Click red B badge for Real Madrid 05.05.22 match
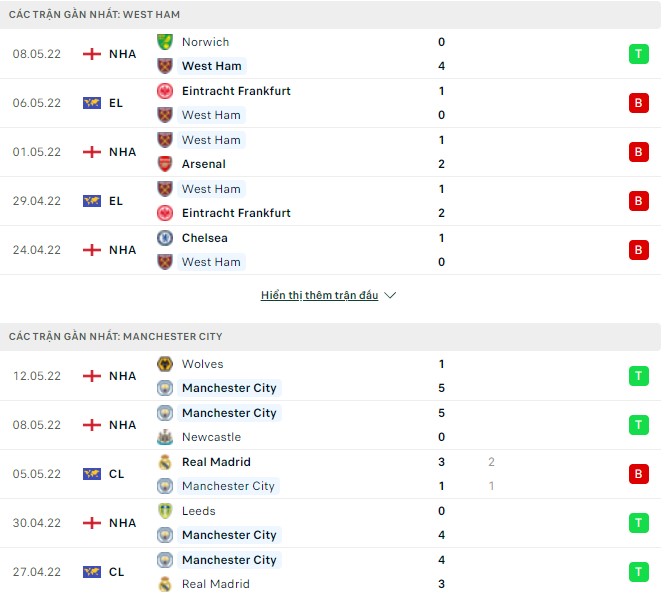Viewport: 672px width, 595px height. click(x=638, y=474)
